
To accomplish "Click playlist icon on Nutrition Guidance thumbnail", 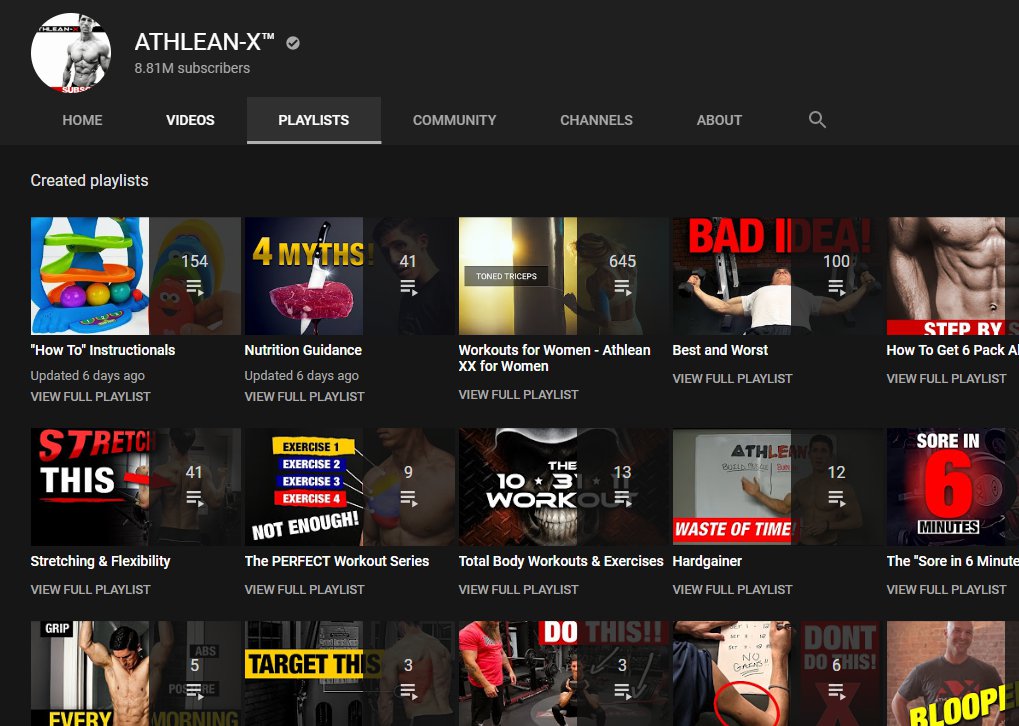I will pyautogui.click(x=408, y=287).
